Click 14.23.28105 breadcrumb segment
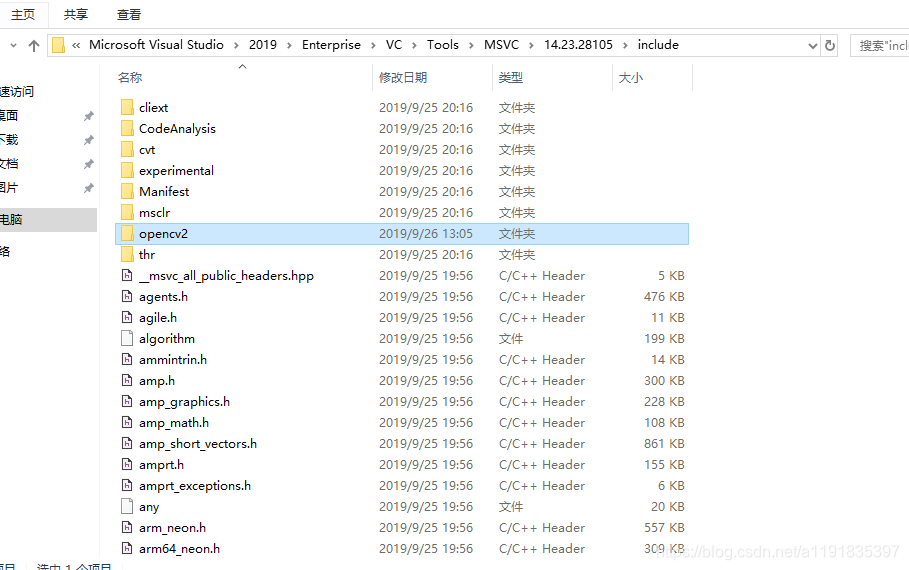The image size is (909, 570). point(578,45)
